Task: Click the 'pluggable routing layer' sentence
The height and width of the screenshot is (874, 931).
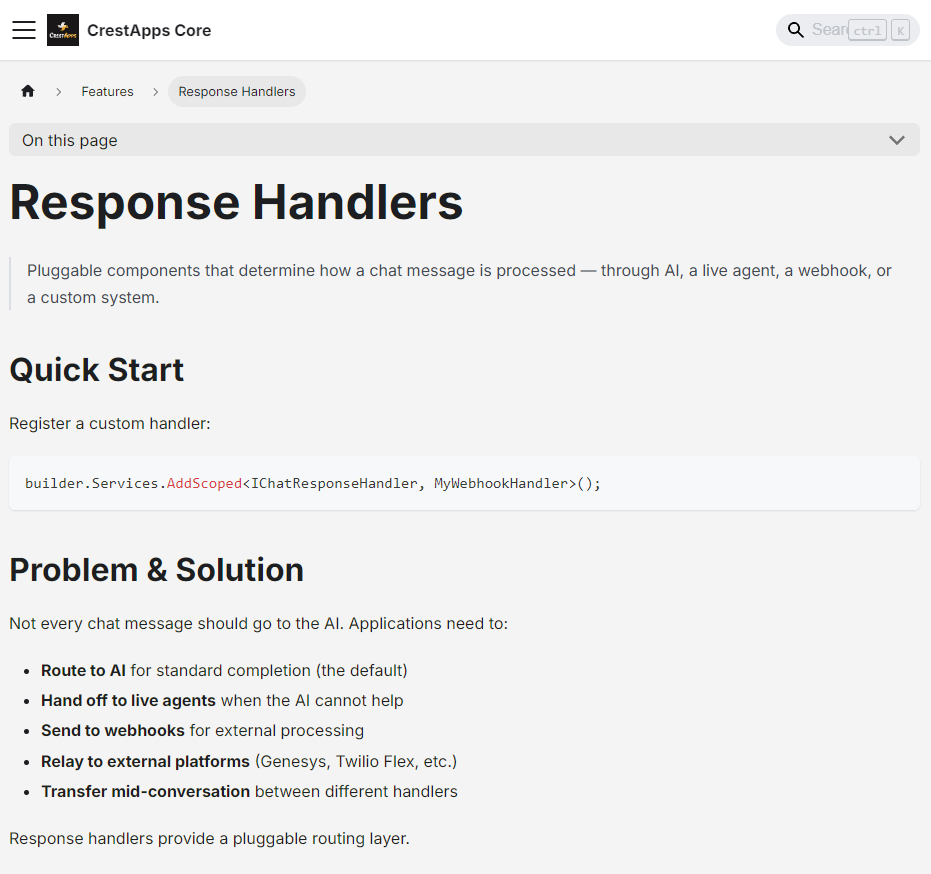Action: (x=210, y=838)
